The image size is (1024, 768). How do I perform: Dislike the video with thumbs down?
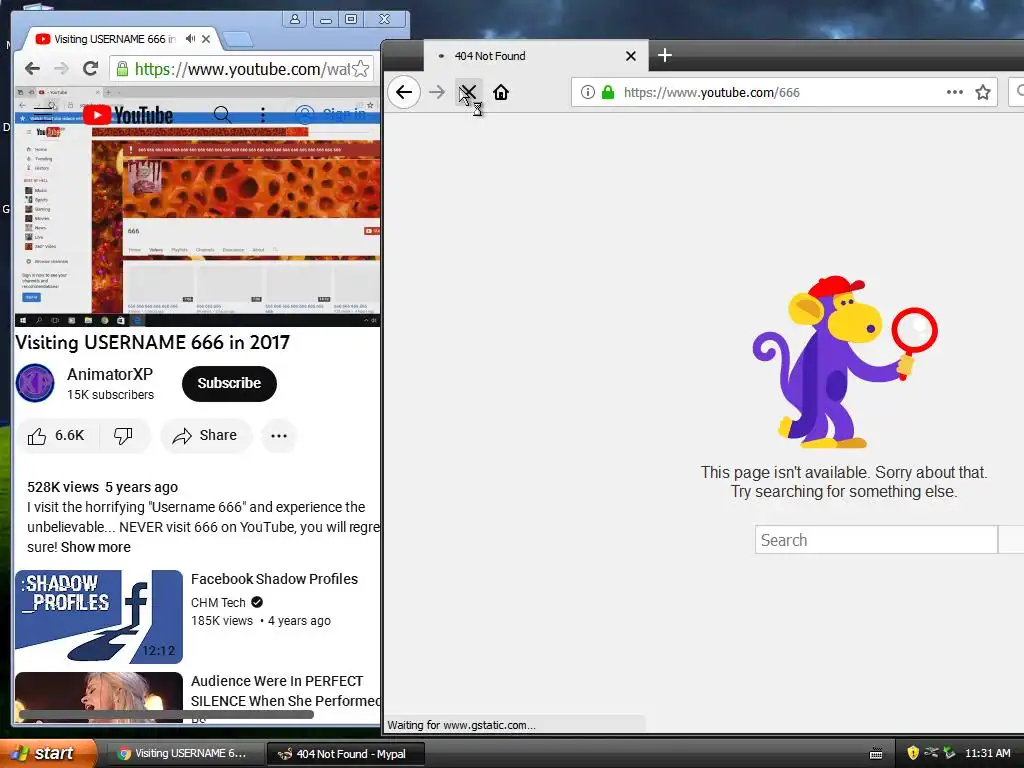coord(123,436)
